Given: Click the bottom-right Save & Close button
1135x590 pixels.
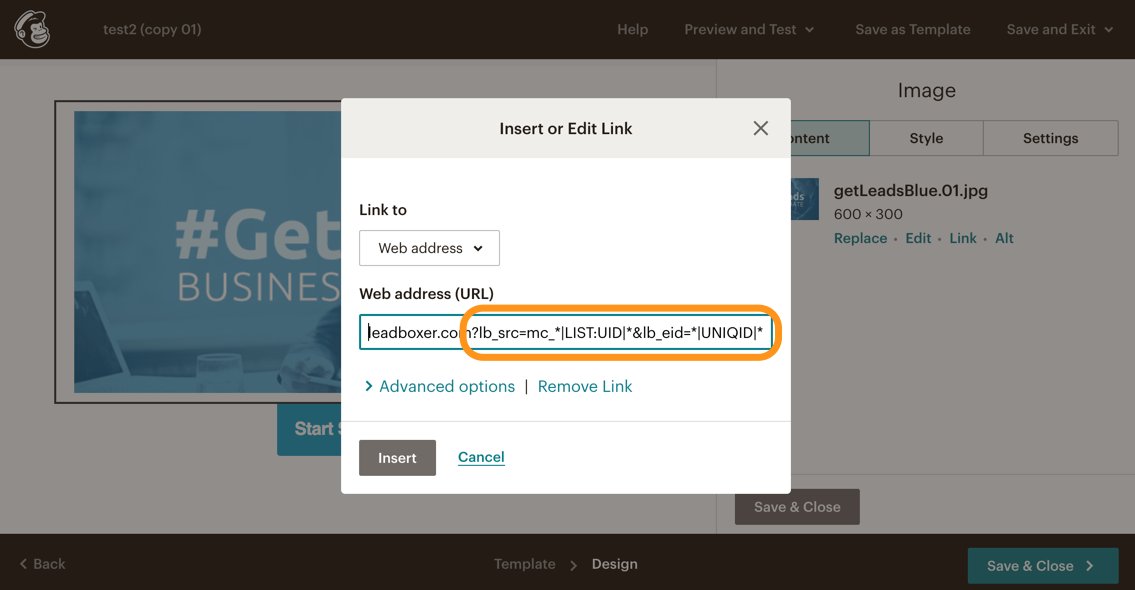Looking at the screenshot, I should (x=1042, y=566).
